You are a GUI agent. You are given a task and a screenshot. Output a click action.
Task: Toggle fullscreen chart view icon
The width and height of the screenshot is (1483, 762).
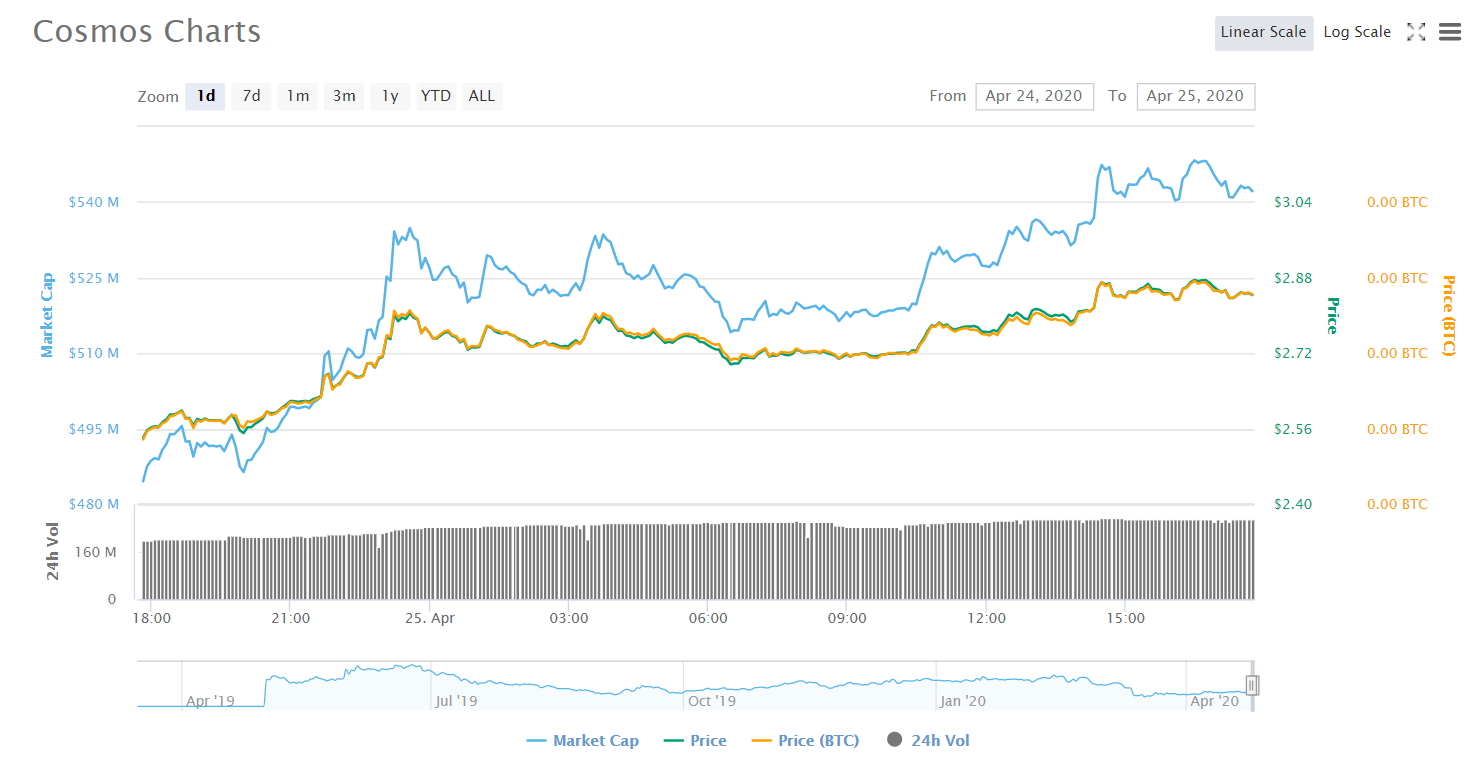point(1416,32)
